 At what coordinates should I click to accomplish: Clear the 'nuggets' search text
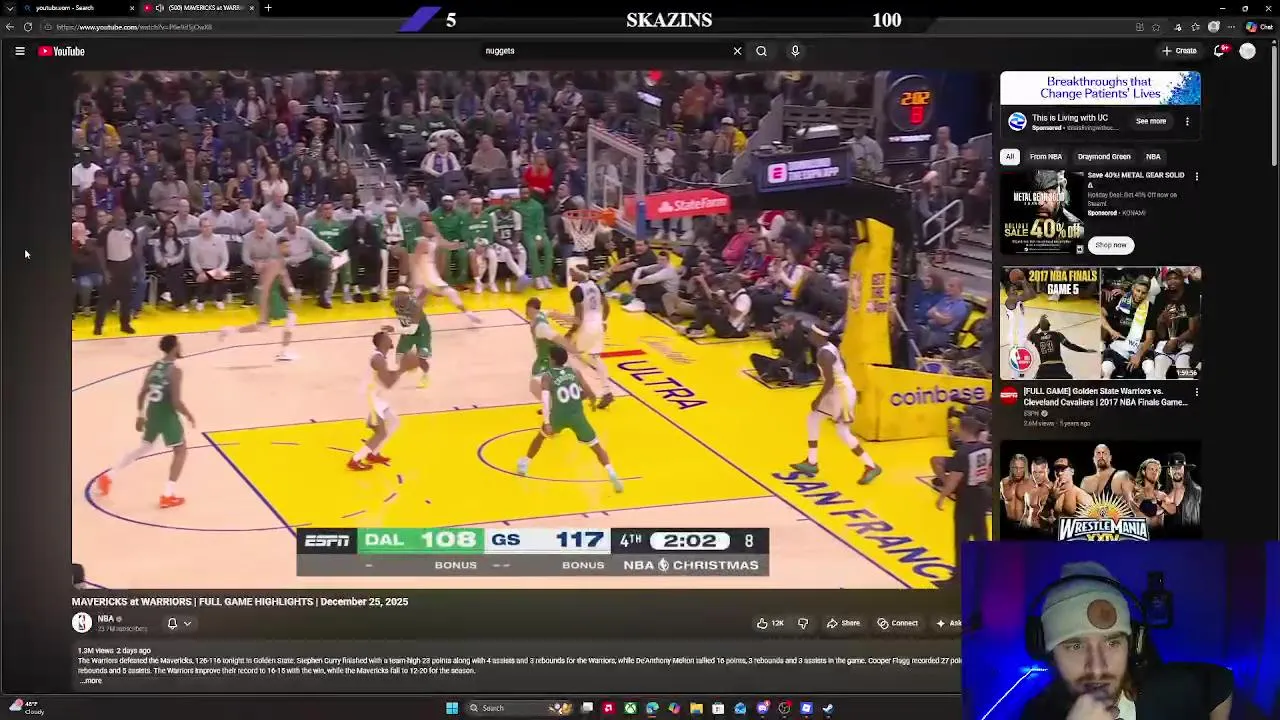point(738,51)
